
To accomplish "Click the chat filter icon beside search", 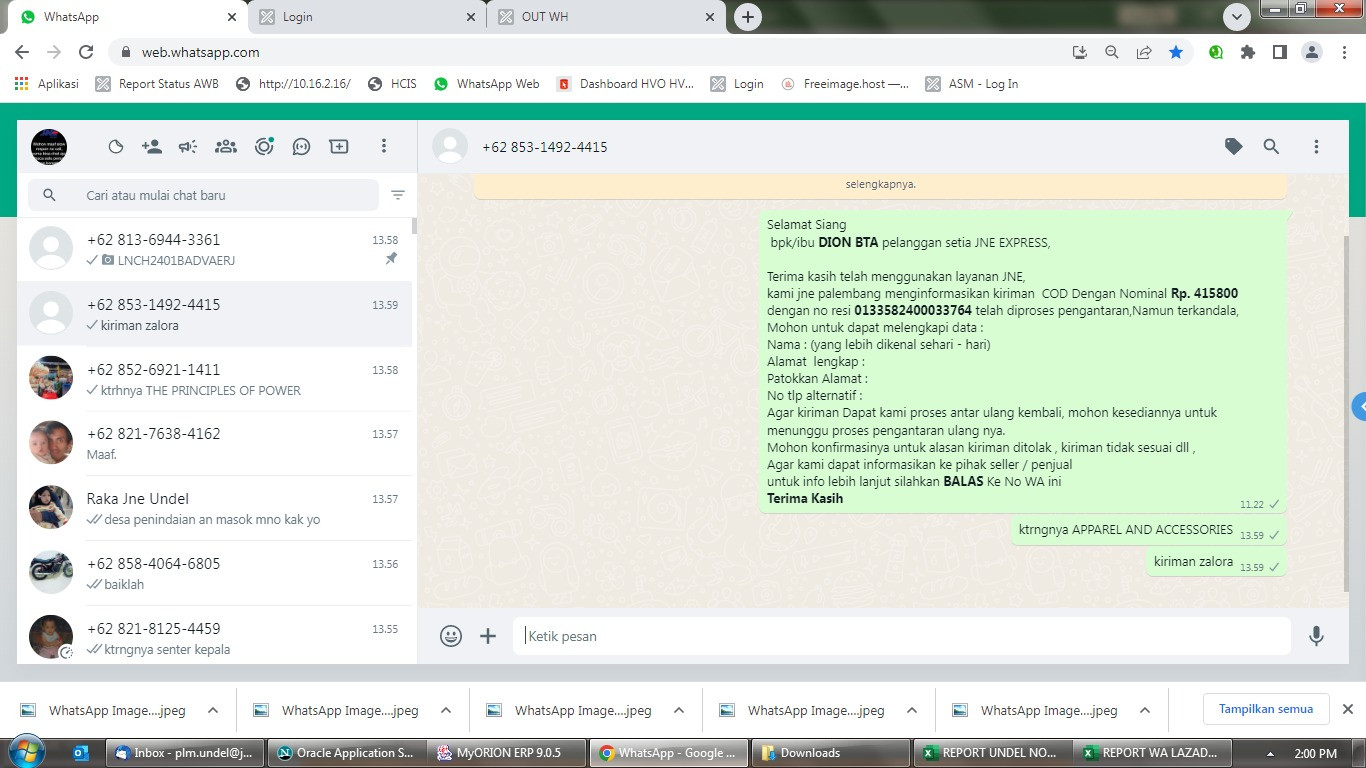I will (398, 195).
